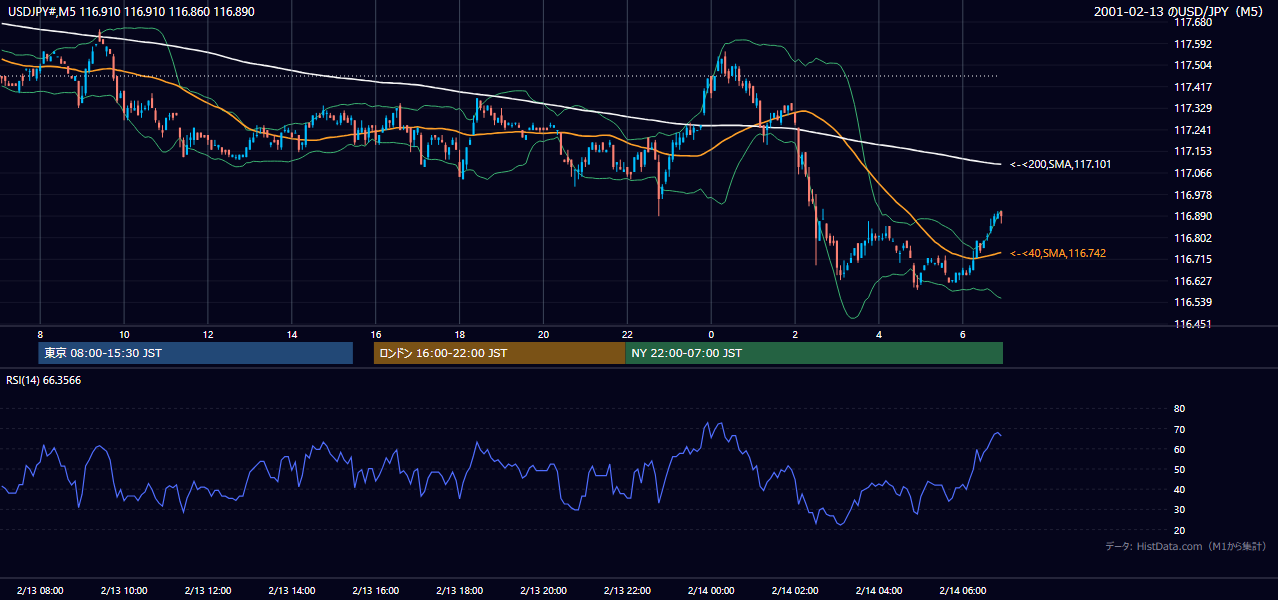Click the Tokyo session bar 08:00-15:30 JST
This screenshot has width=1278, height=600.
196,353
